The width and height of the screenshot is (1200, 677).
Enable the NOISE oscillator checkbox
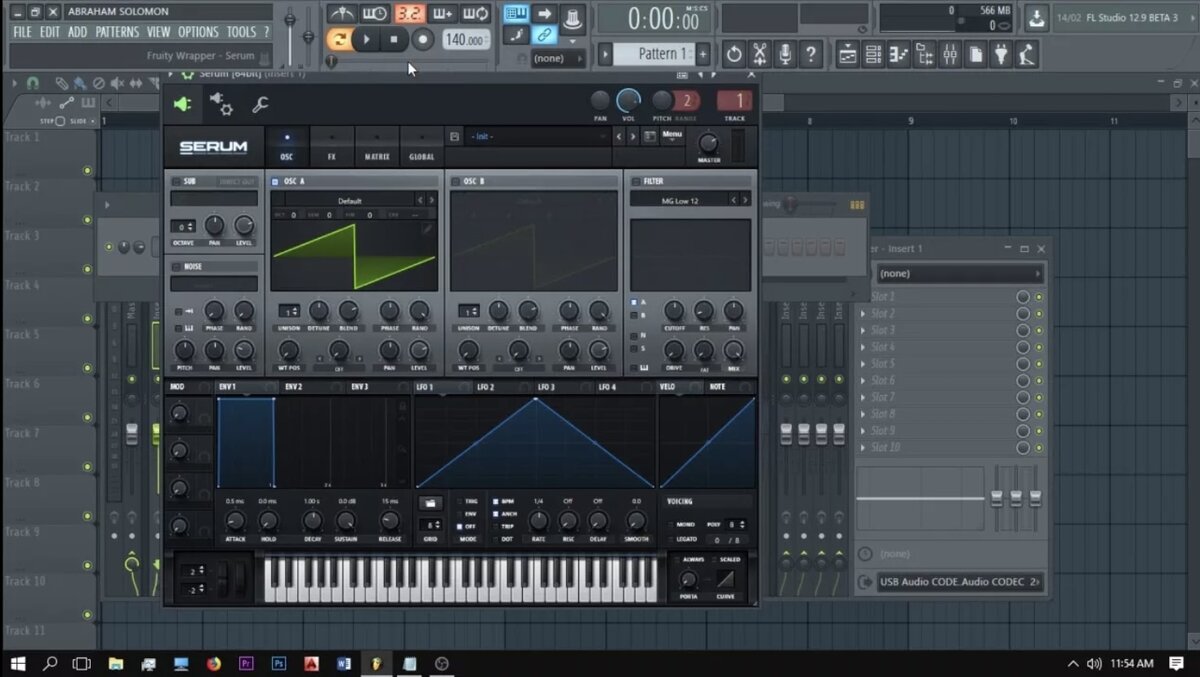tap(176, 267)
